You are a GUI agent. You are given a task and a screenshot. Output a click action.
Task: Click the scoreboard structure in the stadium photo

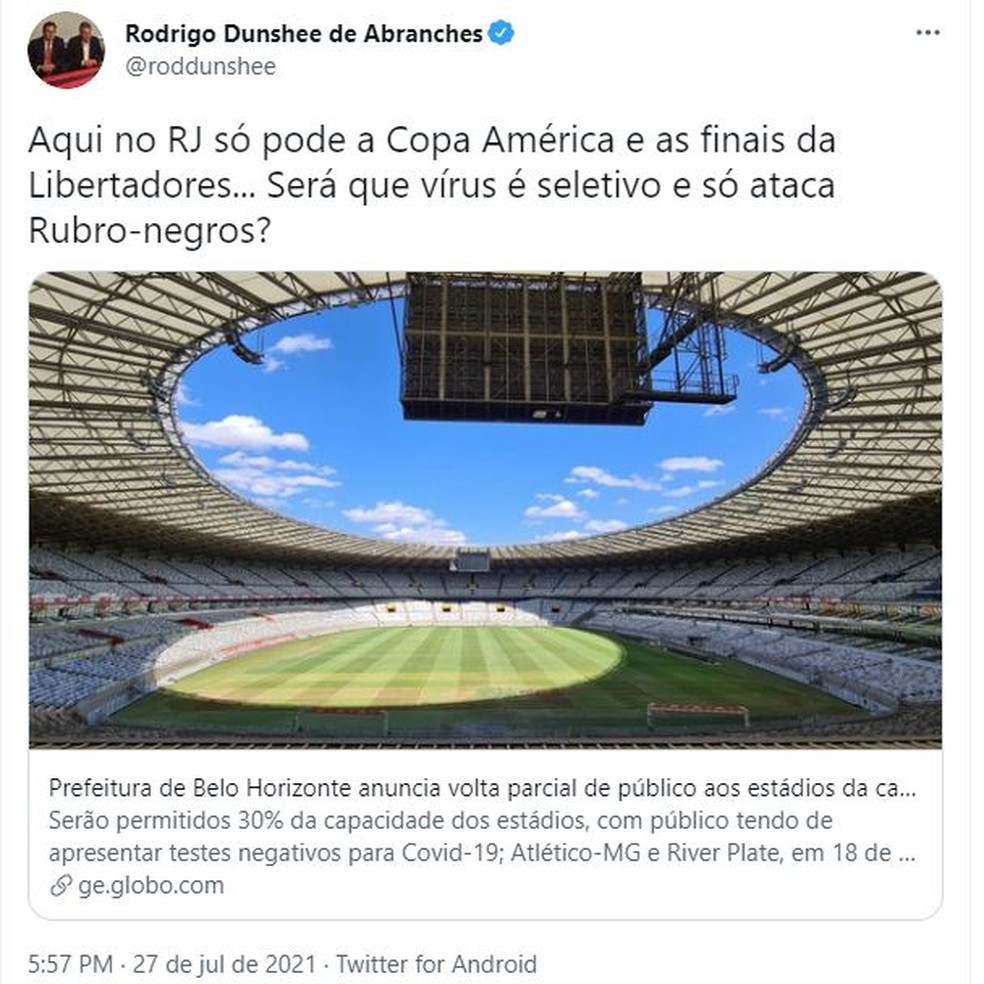526,348
